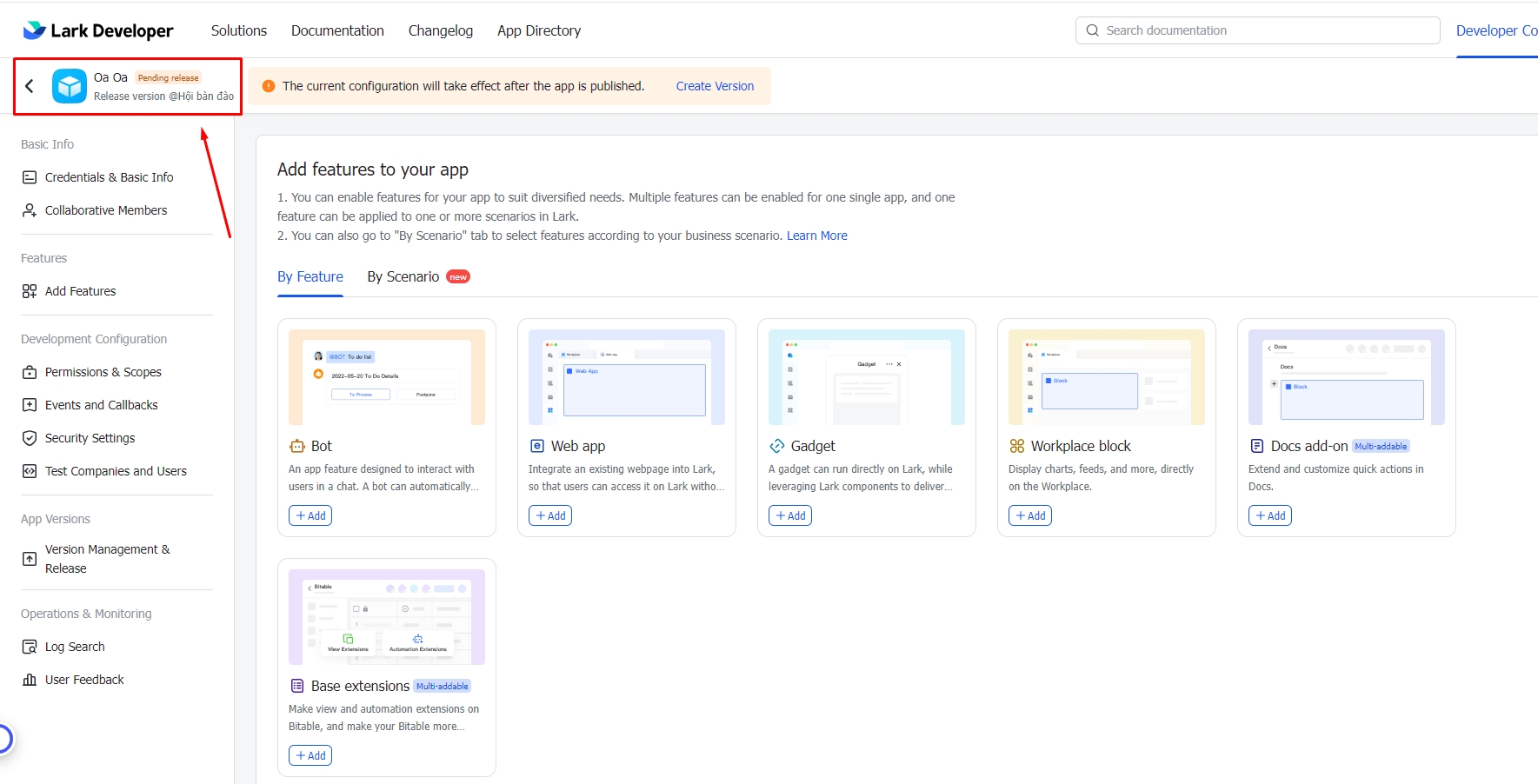Click the Create Version link
Screen dimensions: 1538x784
715,86
